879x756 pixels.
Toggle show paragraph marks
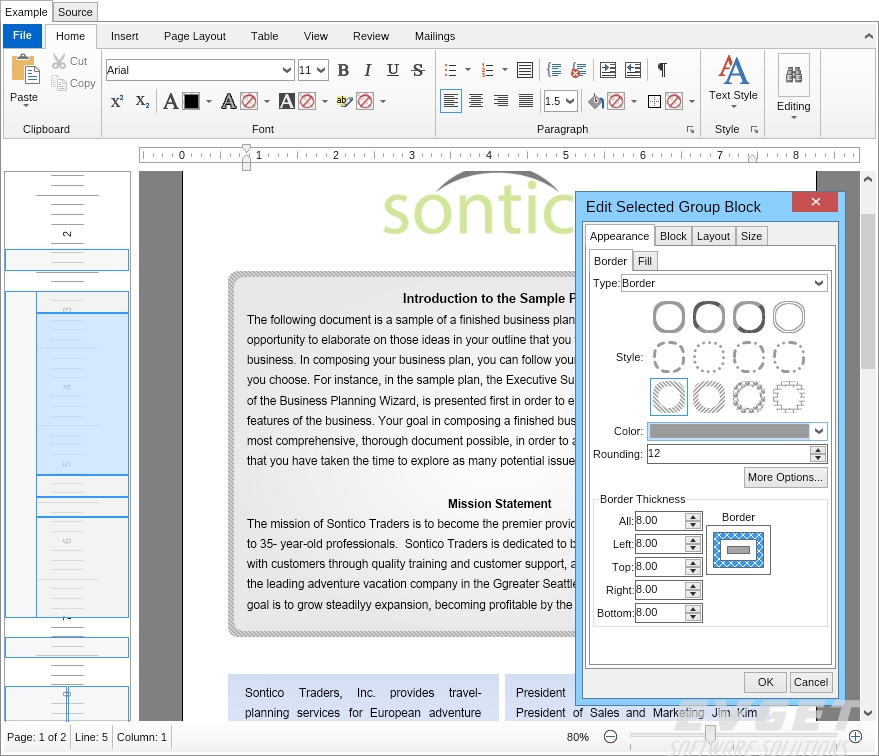tap(662, 70)
